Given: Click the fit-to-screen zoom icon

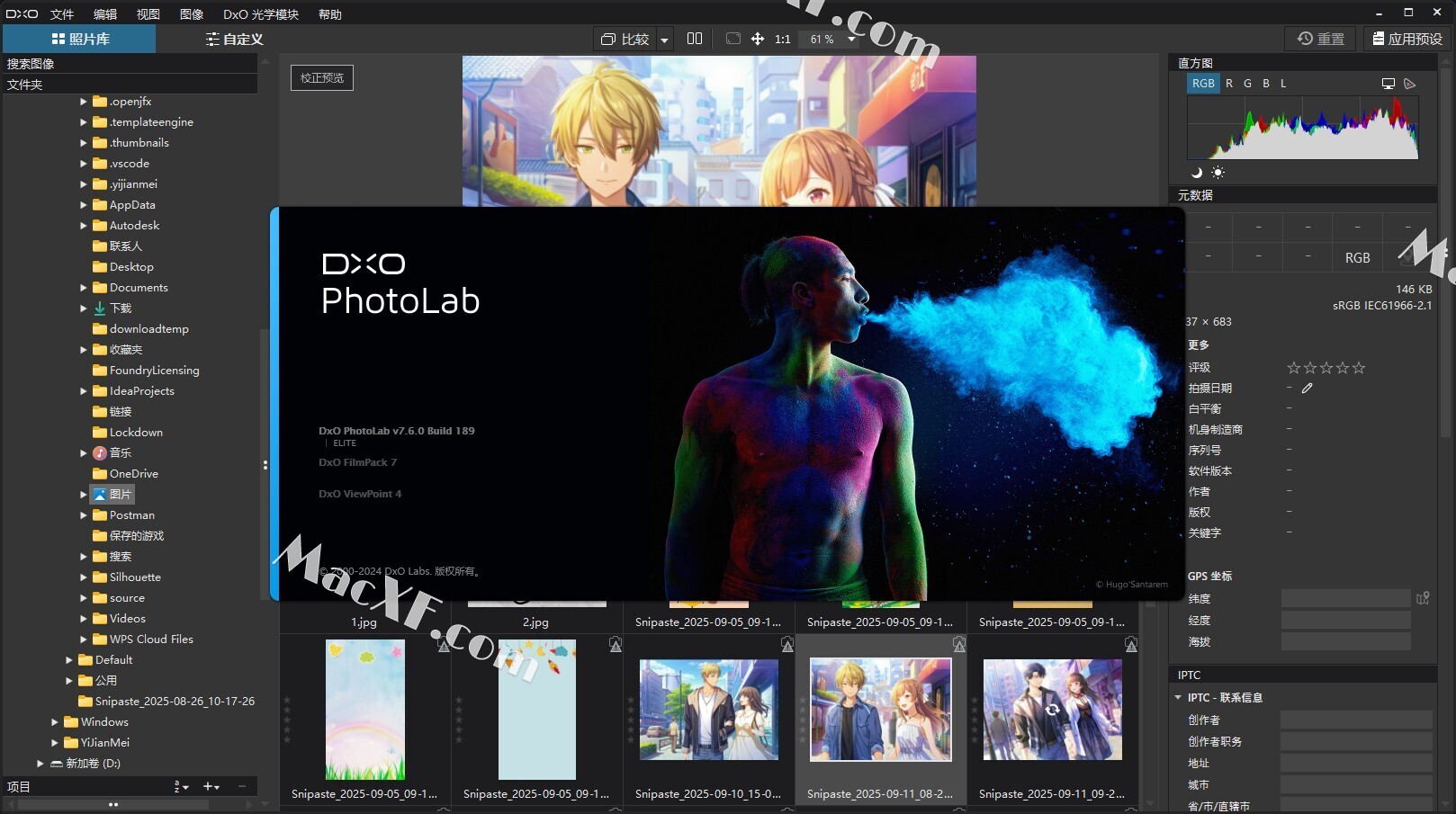Looking at the screenshot, I should (x=732, y=39).
